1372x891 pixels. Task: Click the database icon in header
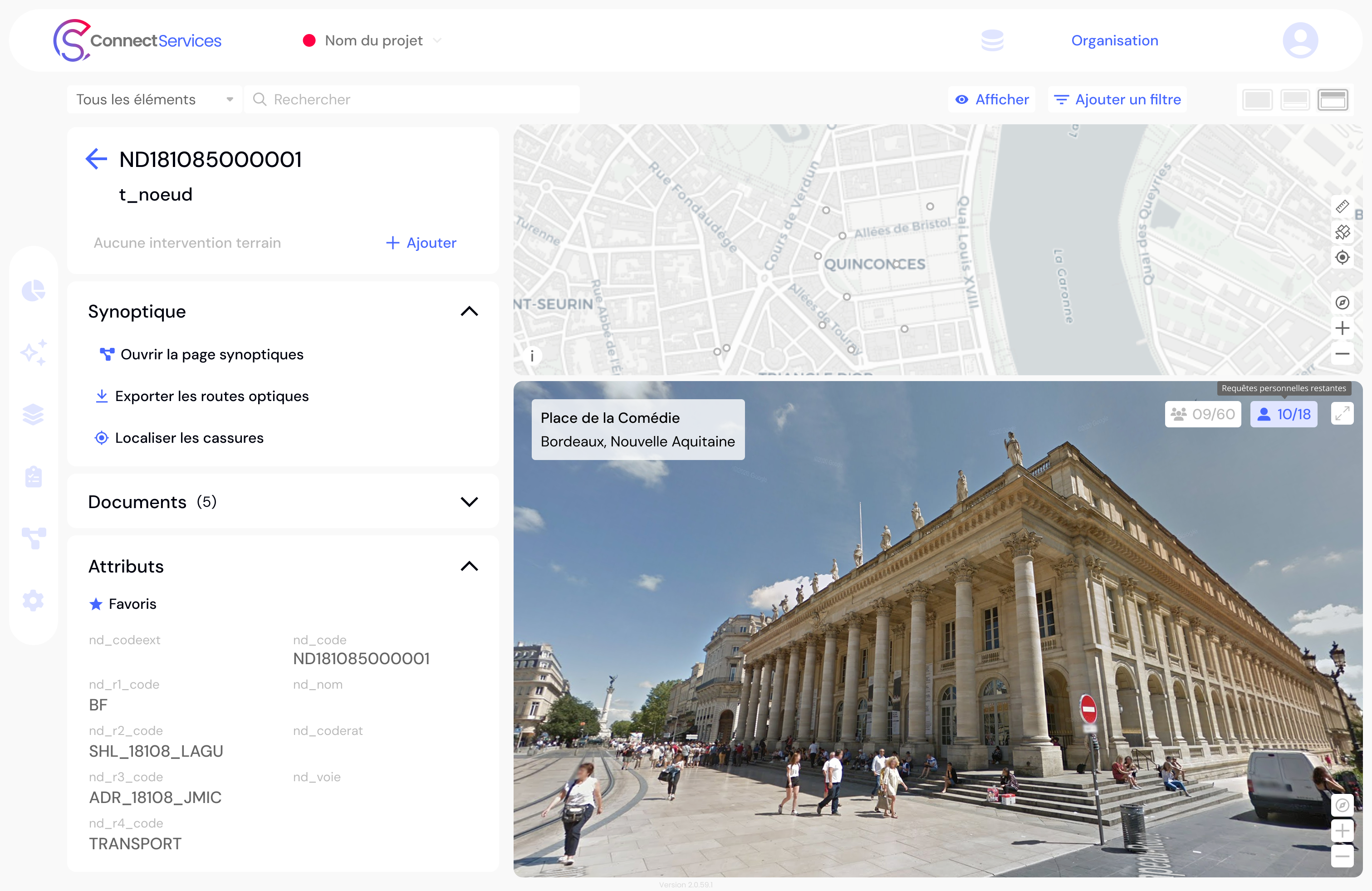coord(992,40)
